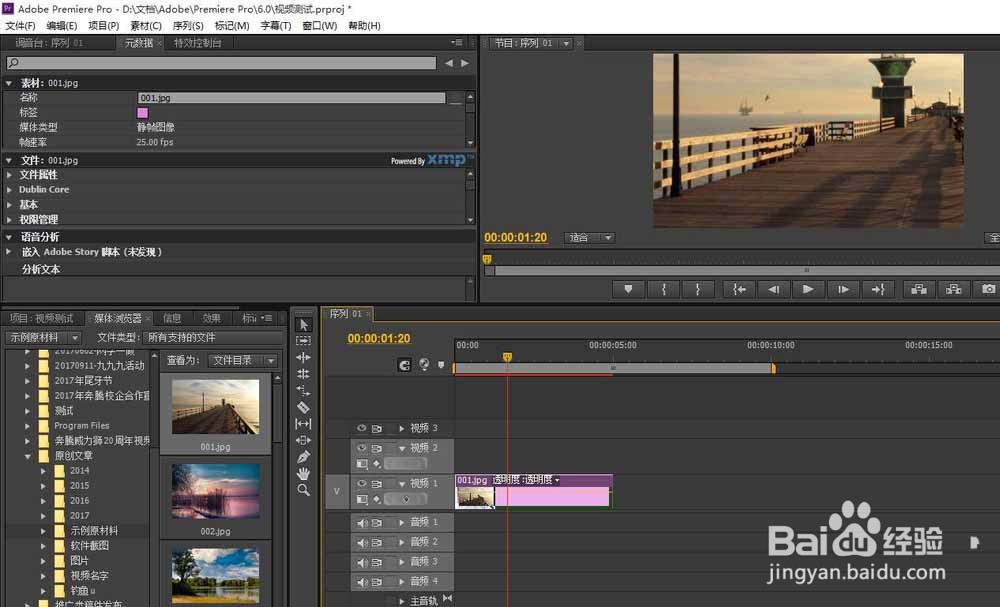Image resolution: width=1000 pixels, height=607 pixels.
Task: Switch to the 效果 tab
Action: pos(211,318)
